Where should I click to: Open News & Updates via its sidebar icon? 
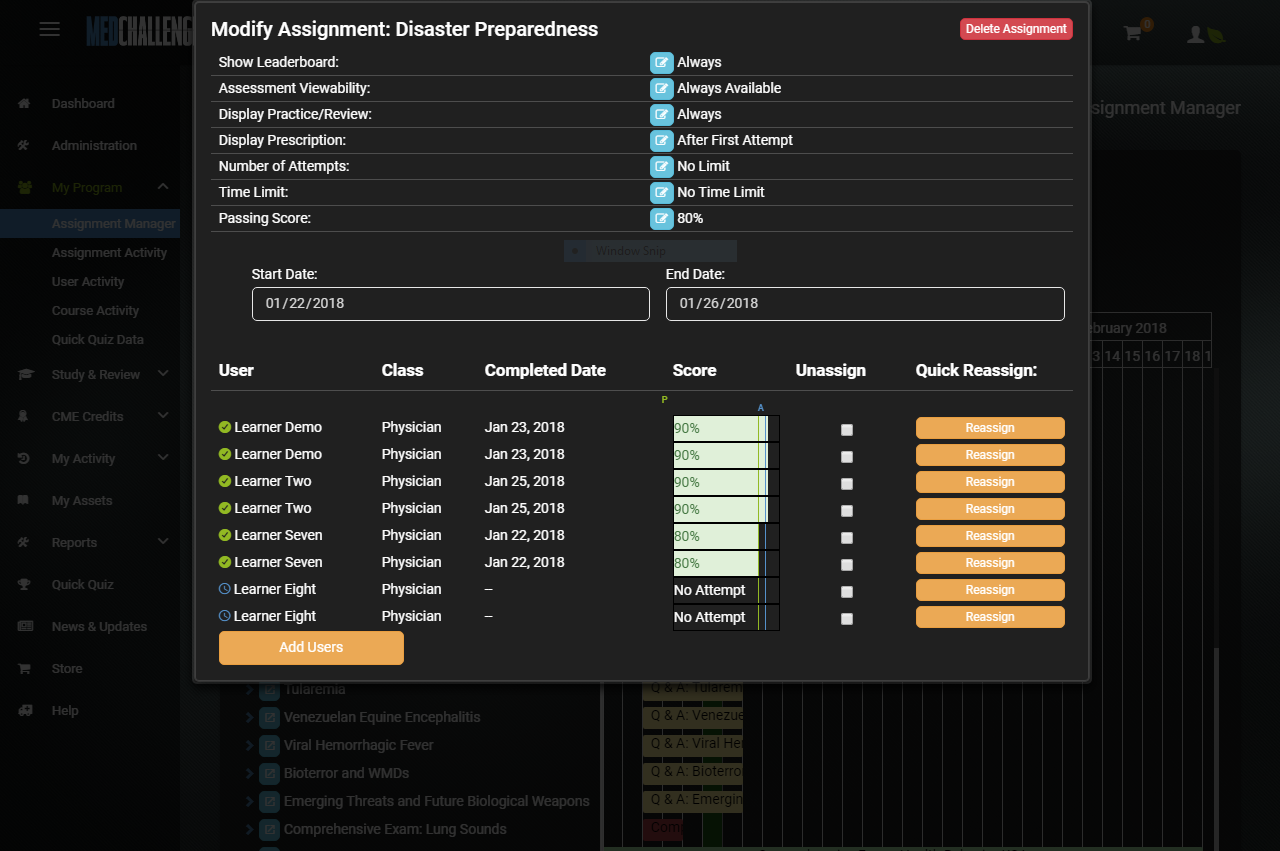click(25, 626)
